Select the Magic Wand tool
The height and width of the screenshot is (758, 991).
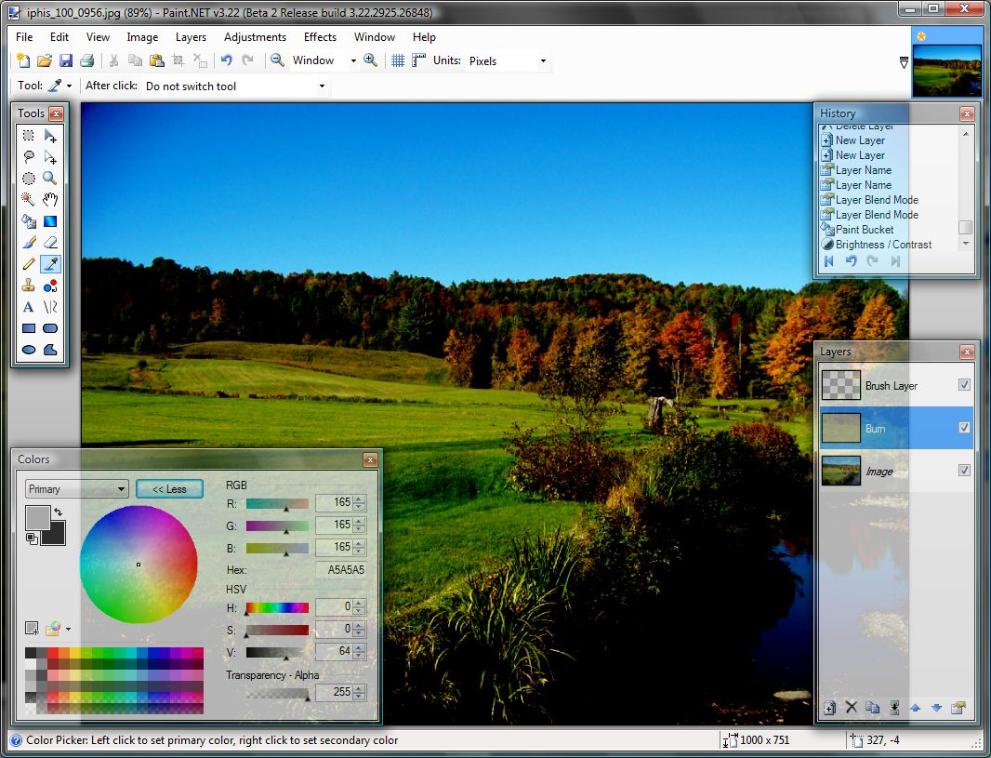click(28, 199)
